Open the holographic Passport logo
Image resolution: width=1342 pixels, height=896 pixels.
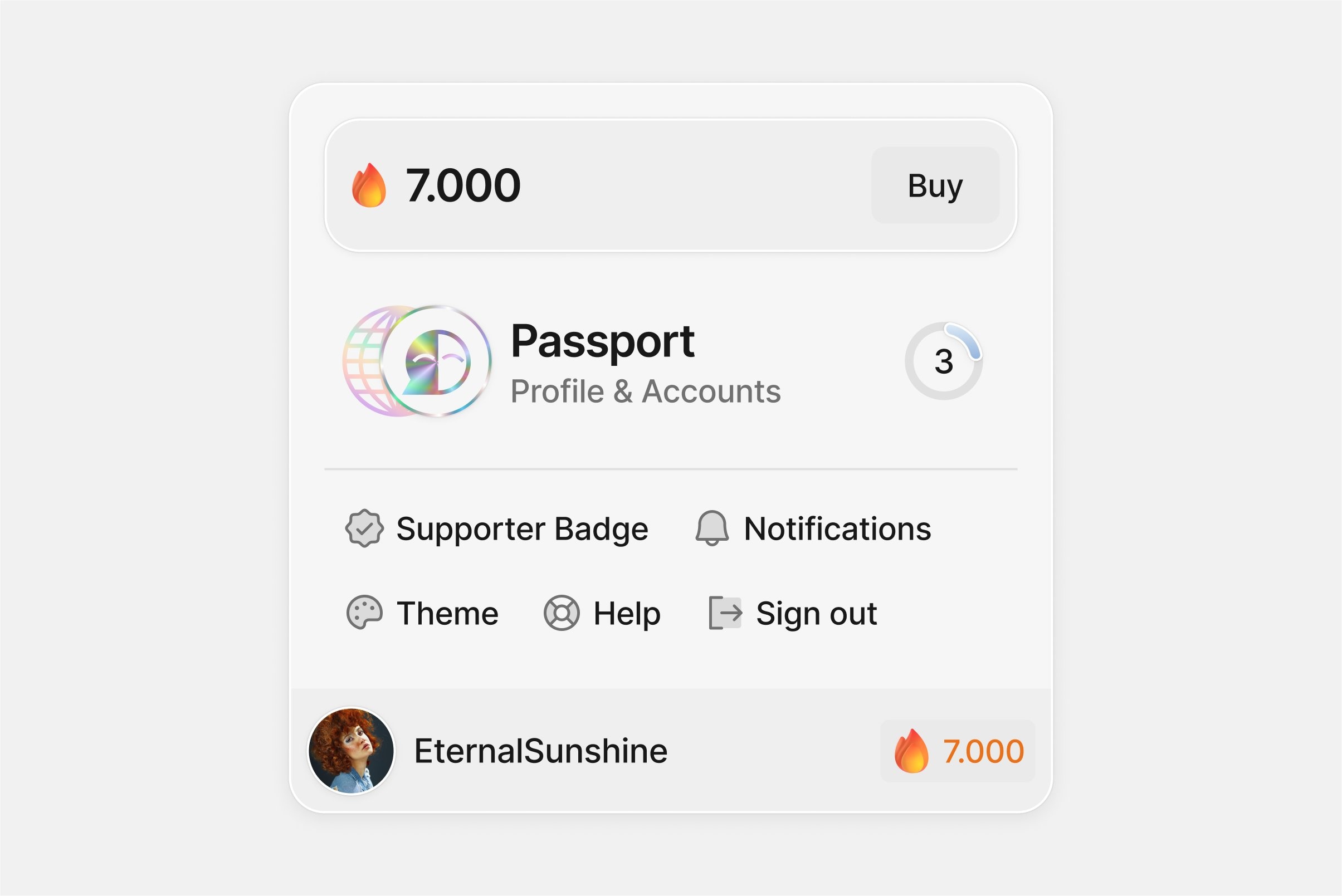click(417, 361)
